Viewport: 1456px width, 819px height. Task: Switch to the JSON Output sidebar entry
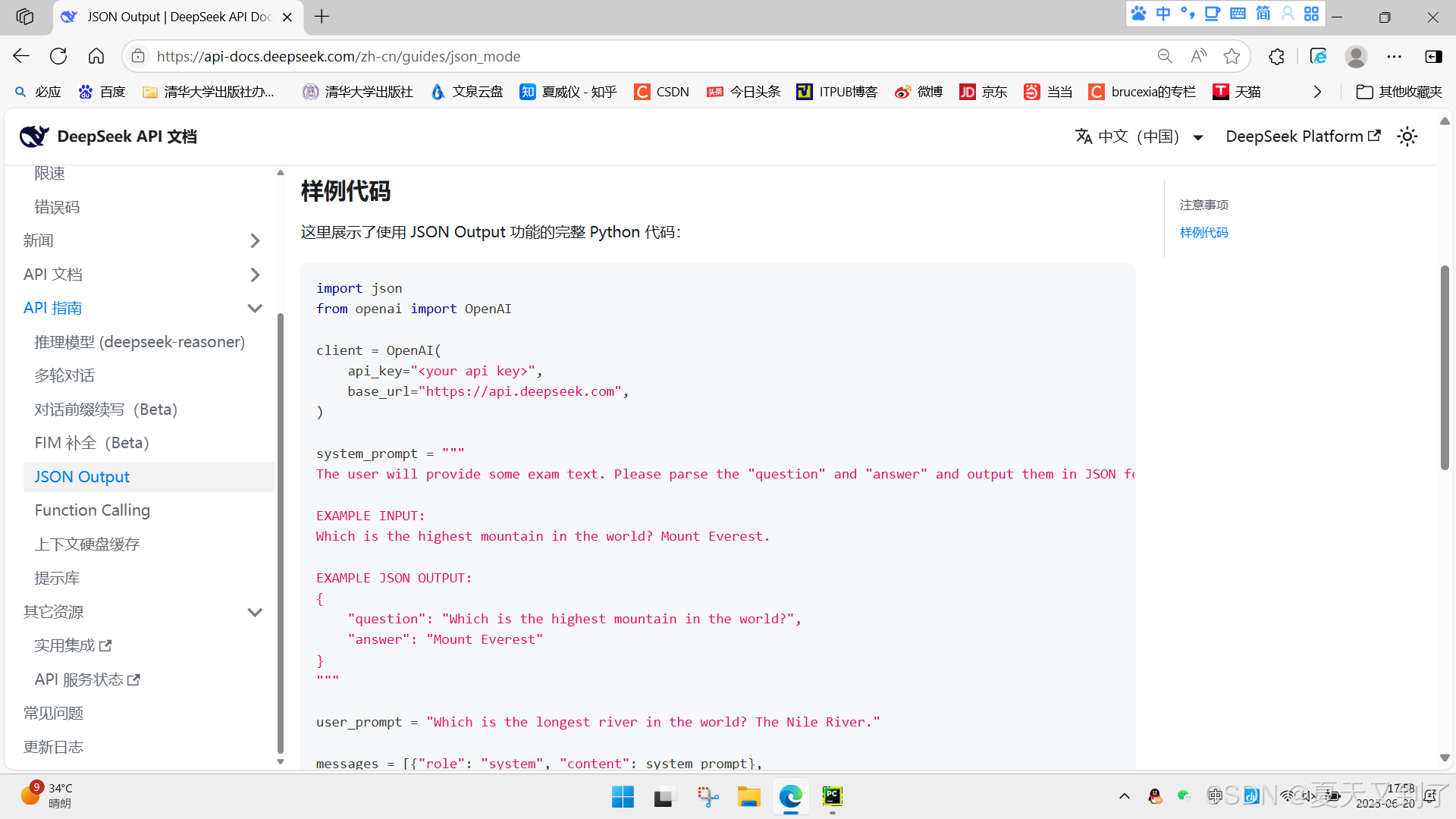[x=81, y=476]
